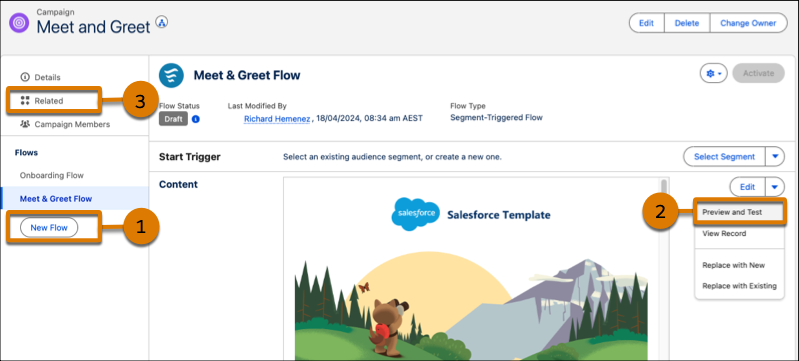The image size is (799, 361).
Task: Click the Draft status badge
Action: 173,119
